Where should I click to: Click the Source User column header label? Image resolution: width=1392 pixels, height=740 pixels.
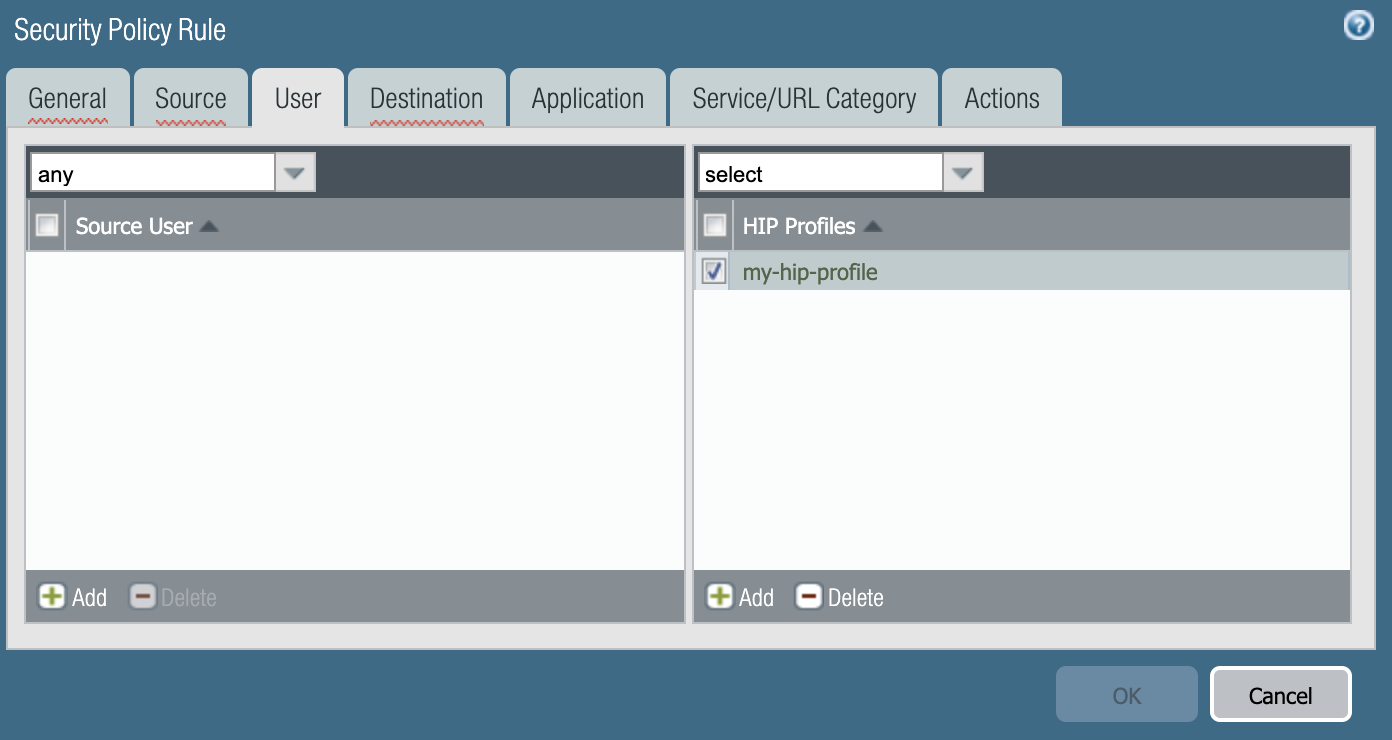[x=134, y=226]
